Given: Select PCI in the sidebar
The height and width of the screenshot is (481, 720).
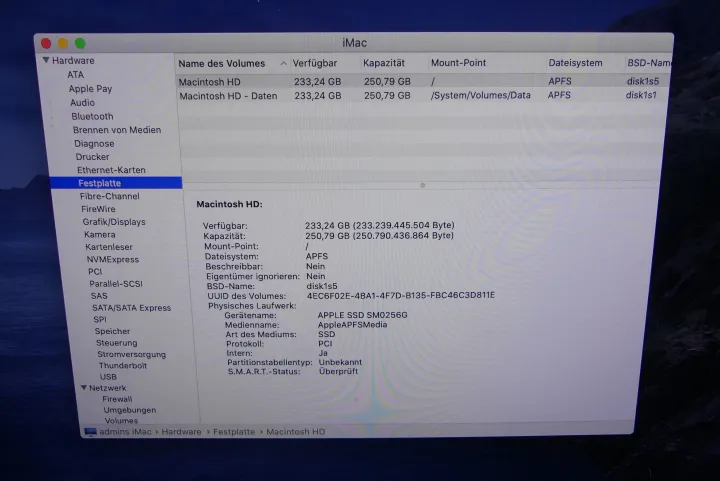Looking at the screenshot, I should click(x=95, y=271).
